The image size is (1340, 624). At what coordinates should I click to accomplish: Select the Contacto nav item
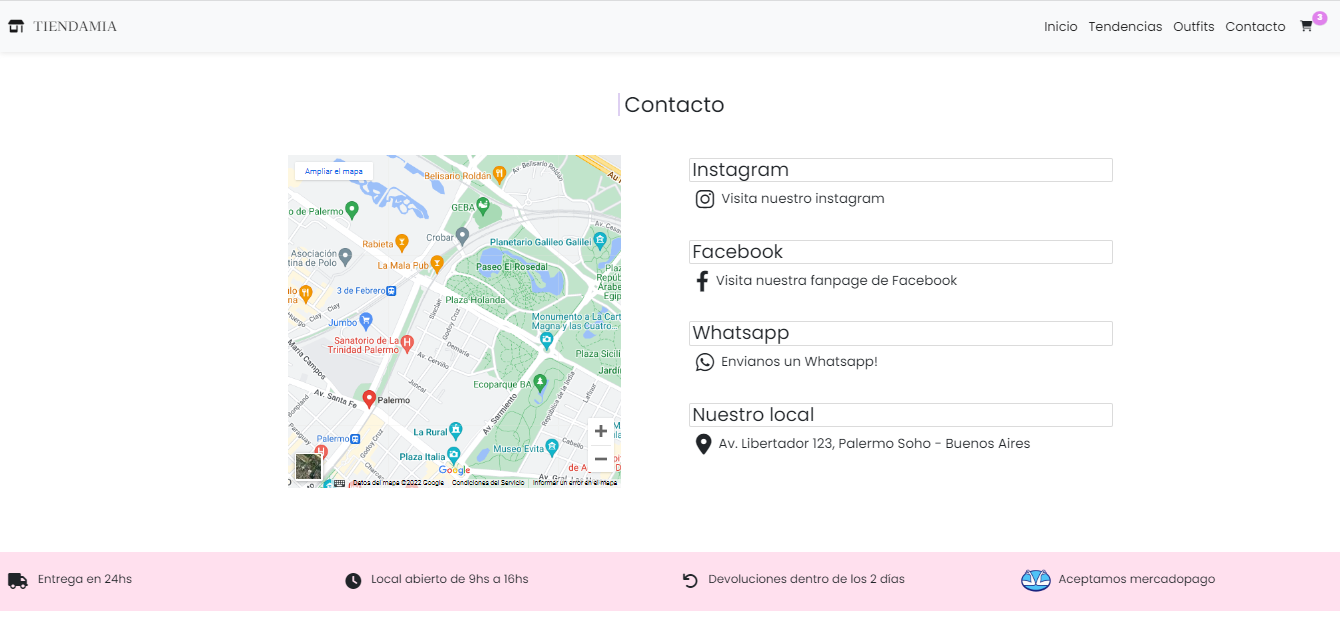point(1255,27)
